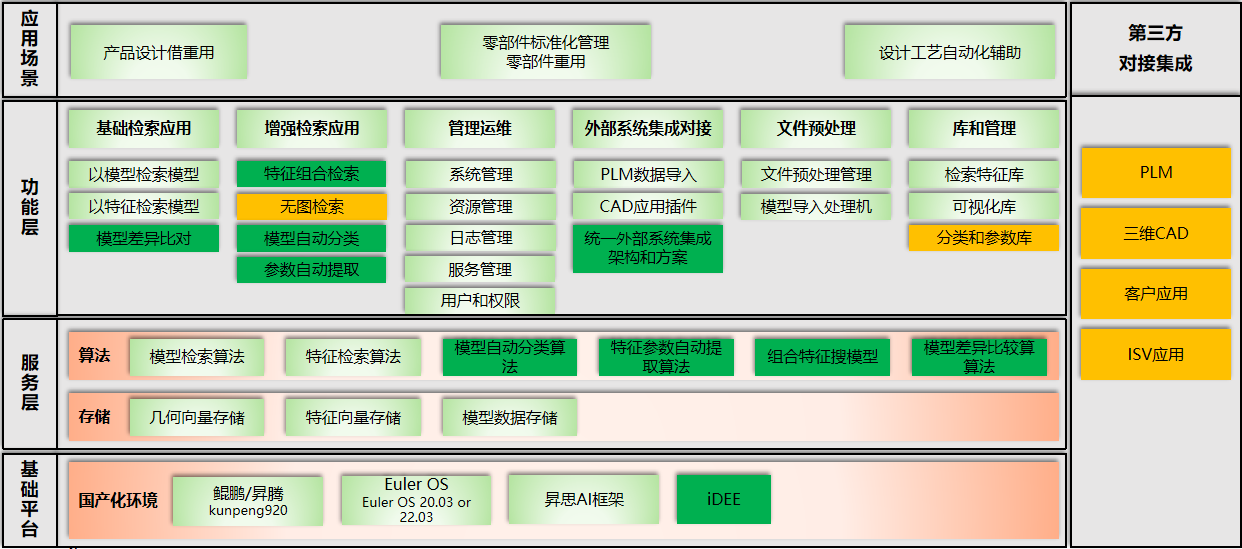This screenshot has width=1242, height=549.
Task: Select the 三维CAD third-party box
Action: (x=1155, y=233)
